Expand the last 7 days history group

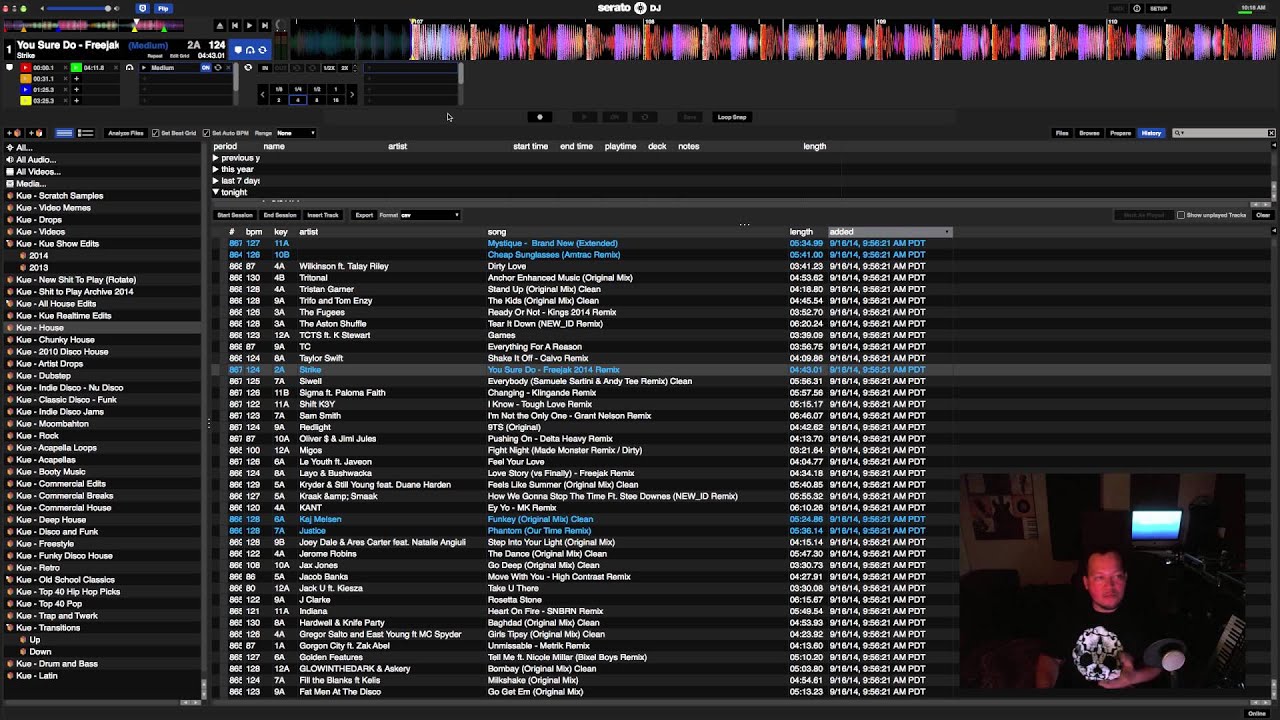[x=215, y=181]
